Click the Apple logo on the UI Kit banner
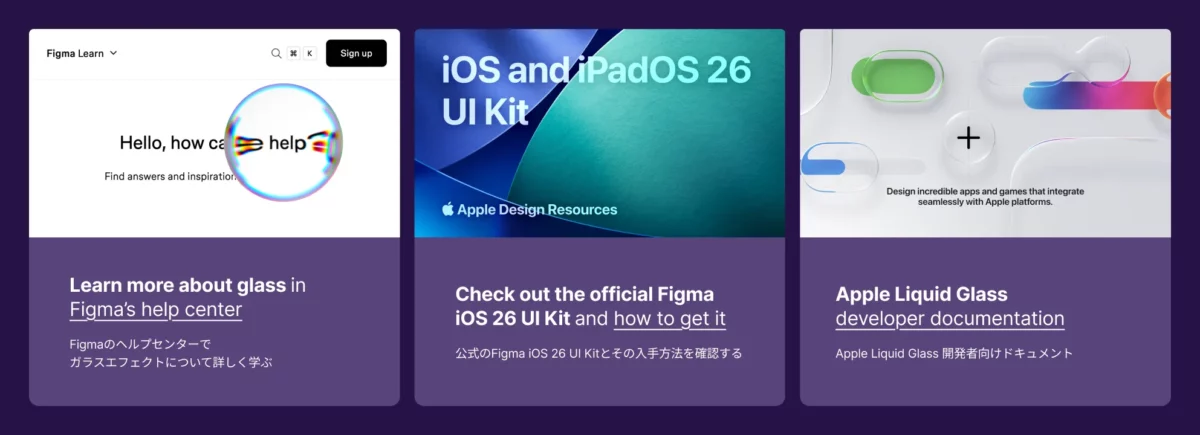The height and width of the screenshot is (435, 1200). pos(448,209)
